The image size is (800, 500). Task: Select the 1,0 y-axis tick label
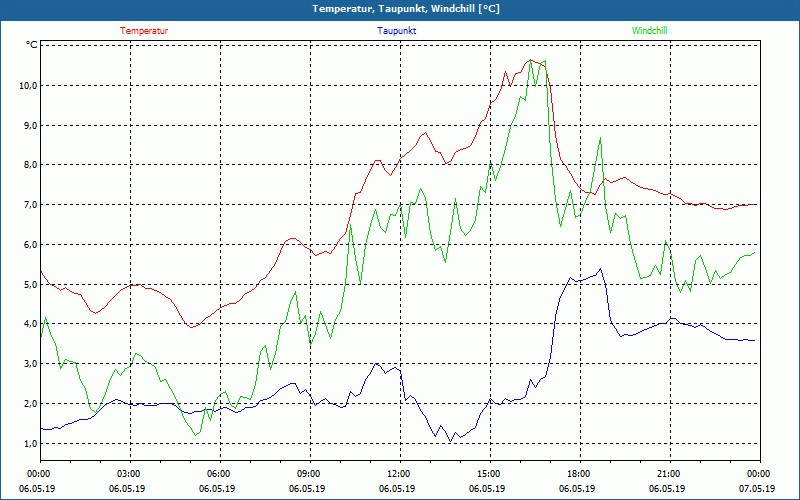tap(30, 443)
